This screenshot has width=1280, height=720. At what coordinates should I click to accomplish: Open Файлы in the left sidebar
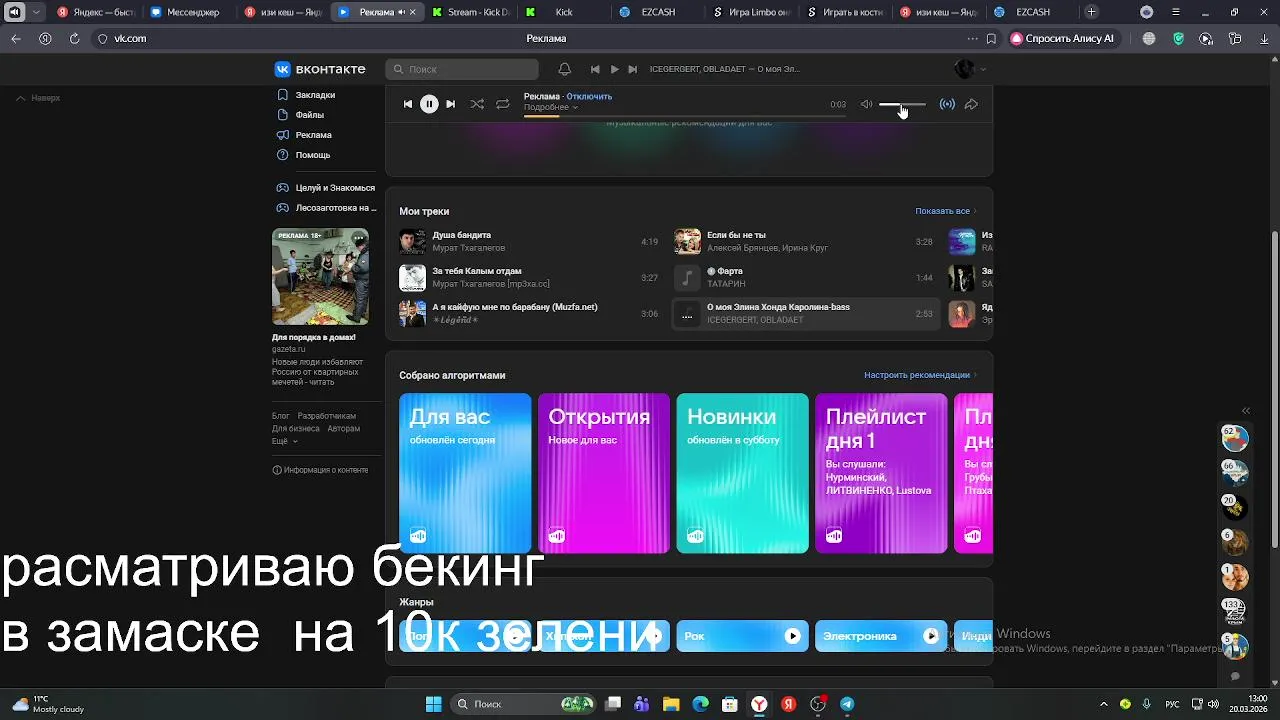coord(310,115)
